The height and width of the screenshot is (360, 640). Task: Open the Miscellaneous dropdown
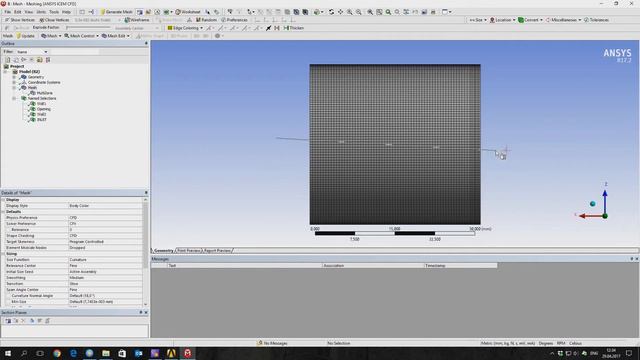tap(563, 20)
